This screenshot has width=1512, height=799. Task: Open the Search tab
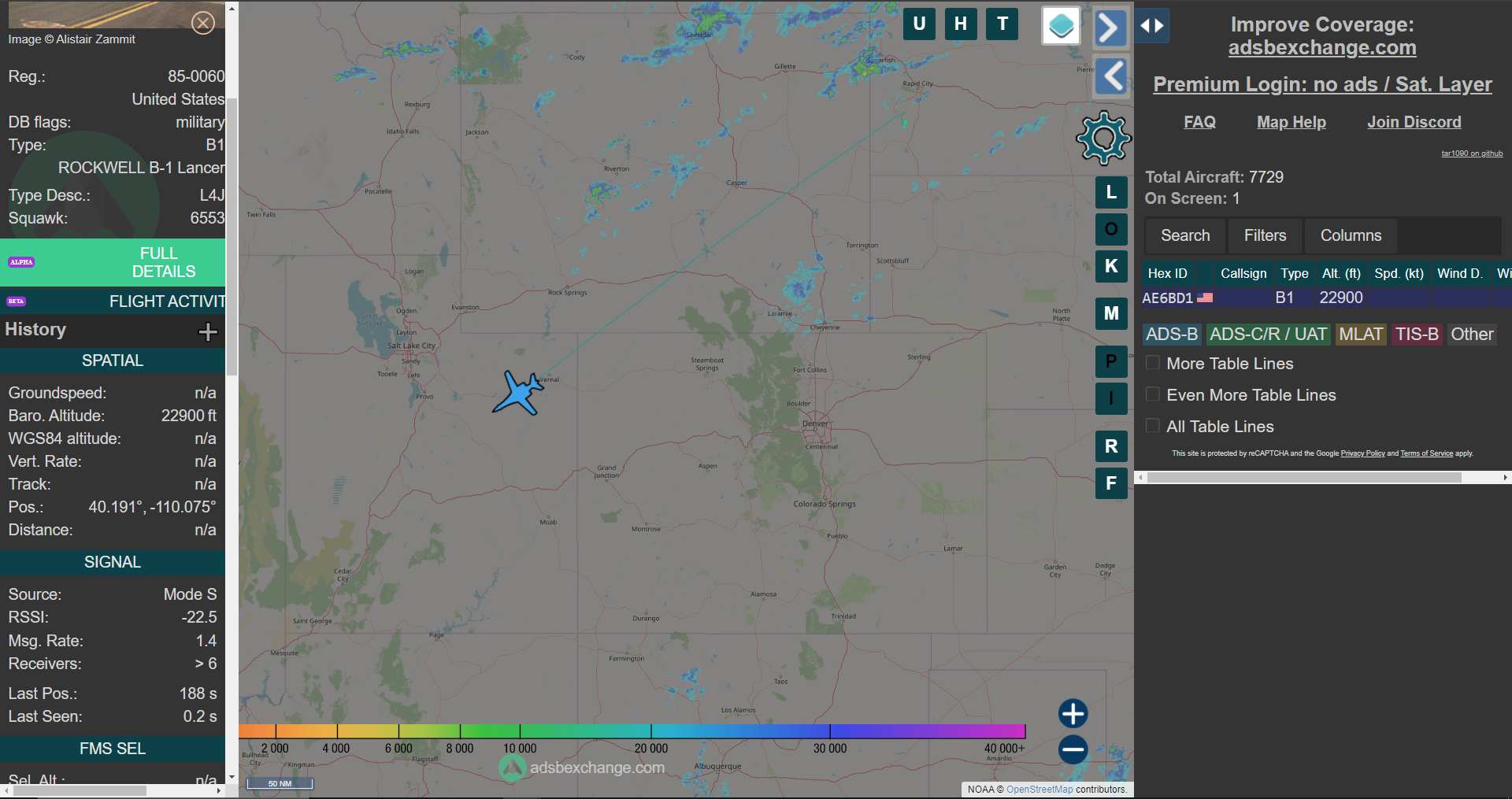(x=1185, y=235)
